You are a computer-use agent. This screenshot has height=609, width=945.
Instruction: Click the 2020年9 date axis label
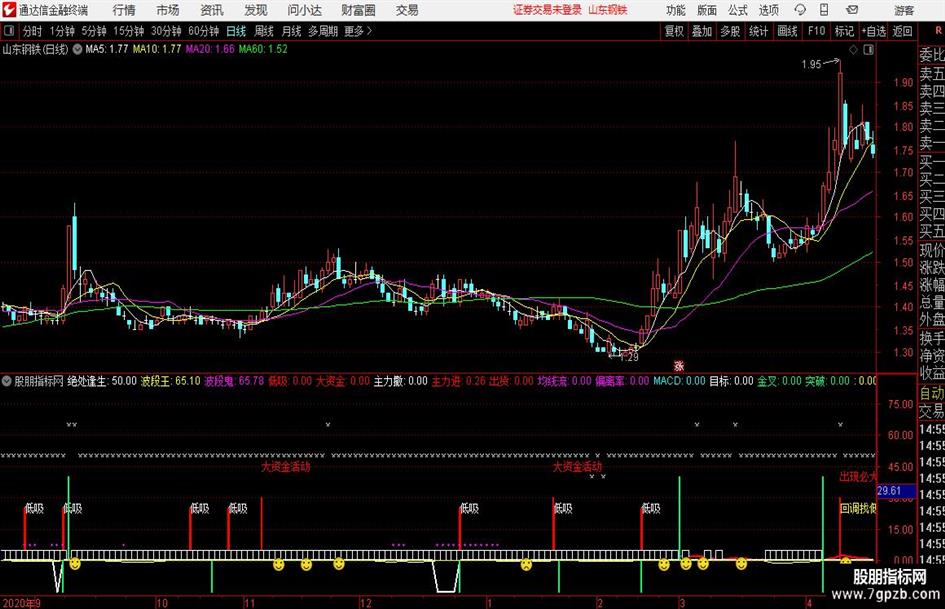click(x=21, y=603)
